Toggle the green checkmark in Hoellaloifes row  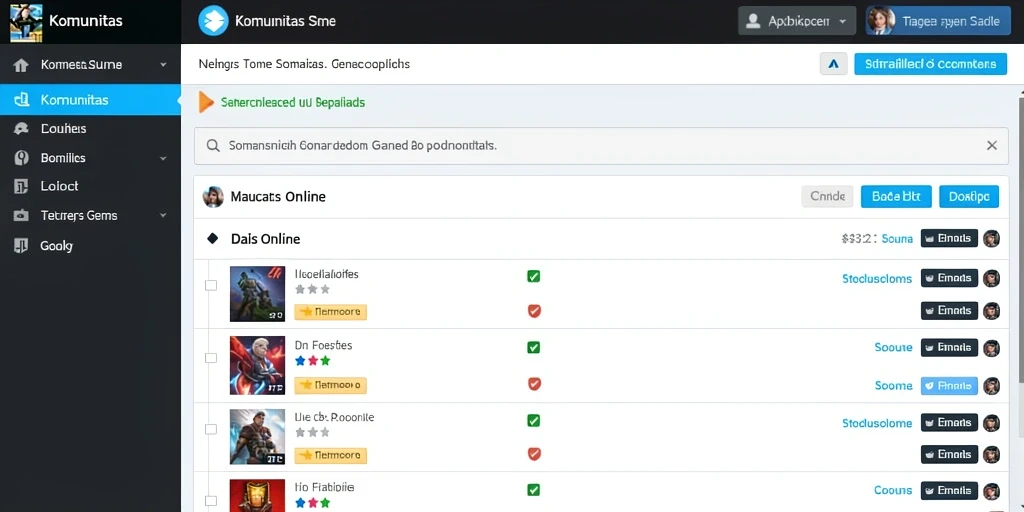coord(534,276)
